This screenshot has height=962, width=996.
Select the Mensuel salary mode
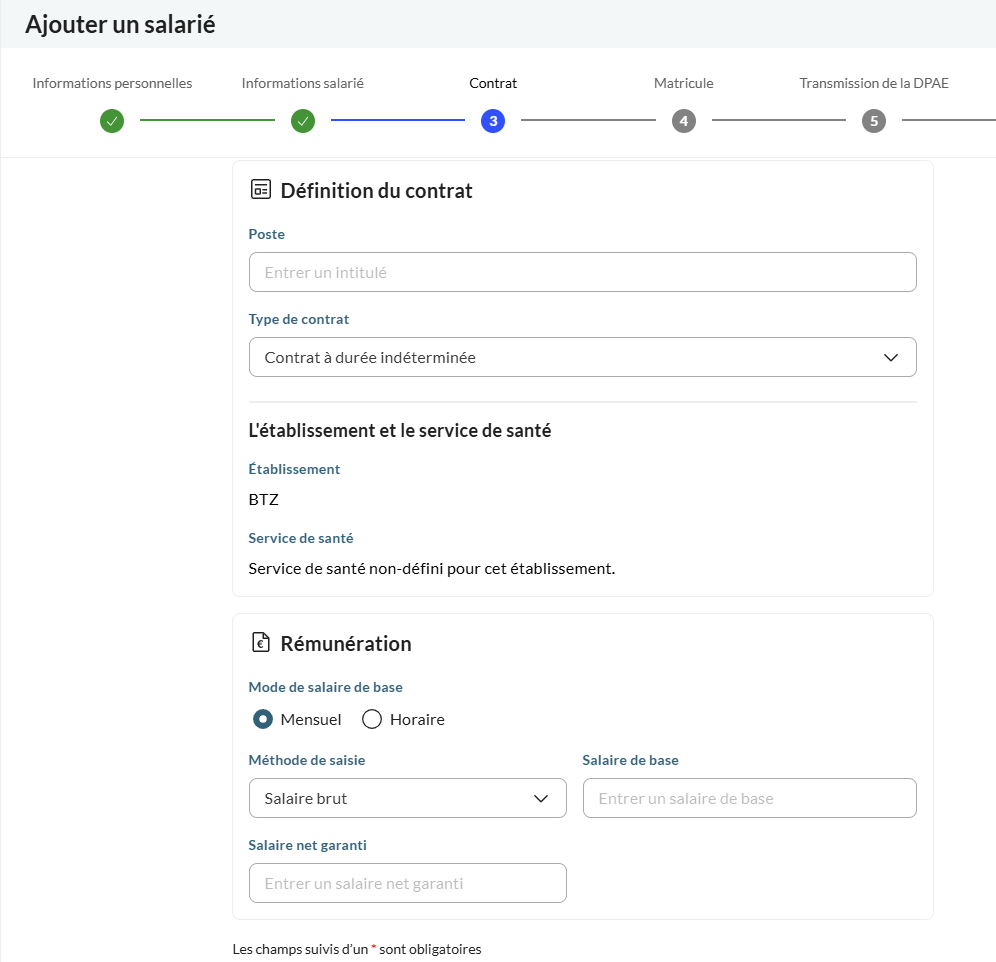263,719
